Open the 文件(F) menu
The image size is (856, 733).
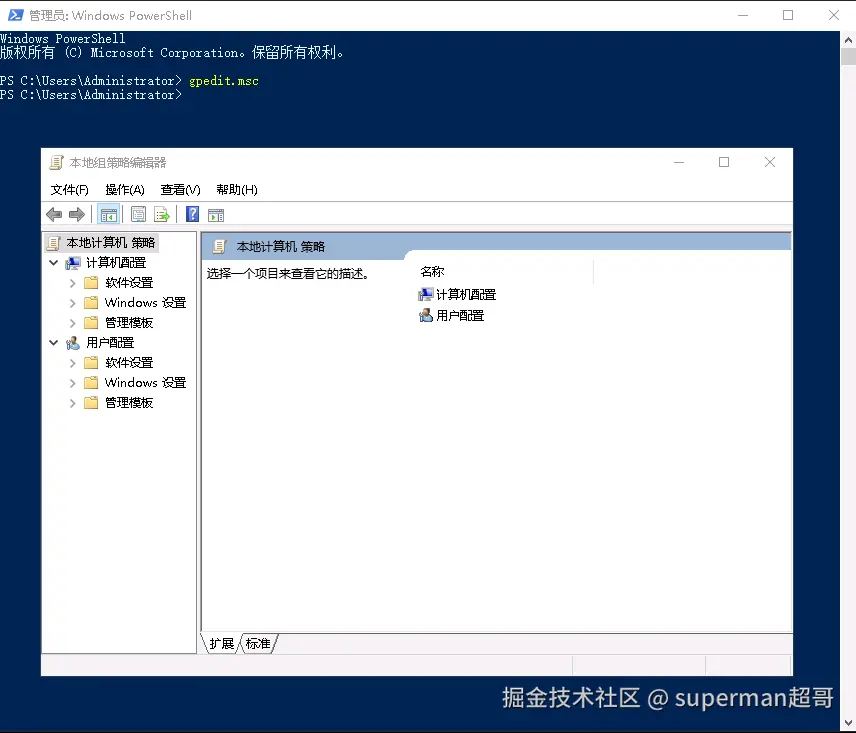[x=69, y=190]
